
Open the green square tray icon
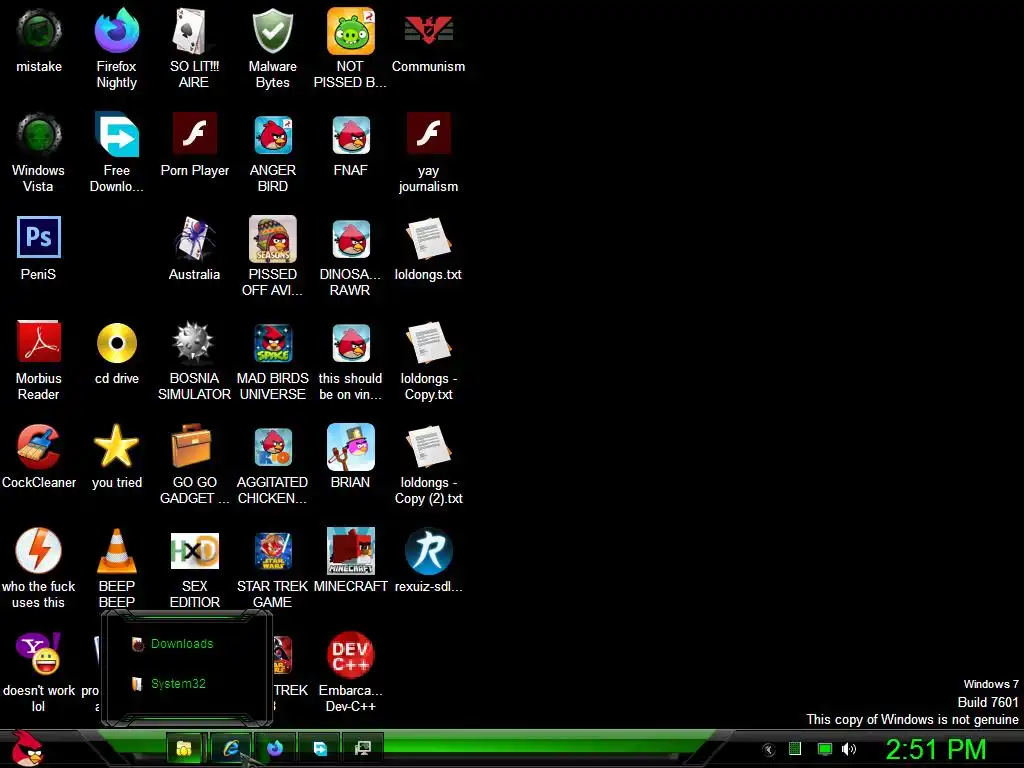click(795, 749)
